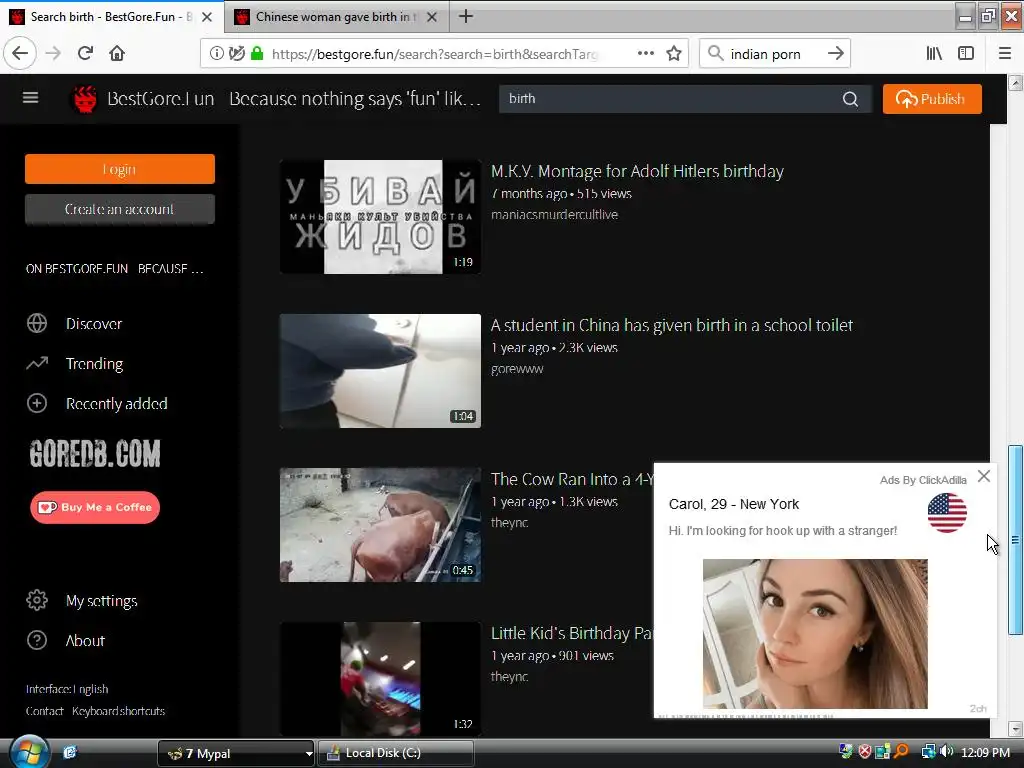Click the blue vertical scrollbar thumb

point(1015,539)
